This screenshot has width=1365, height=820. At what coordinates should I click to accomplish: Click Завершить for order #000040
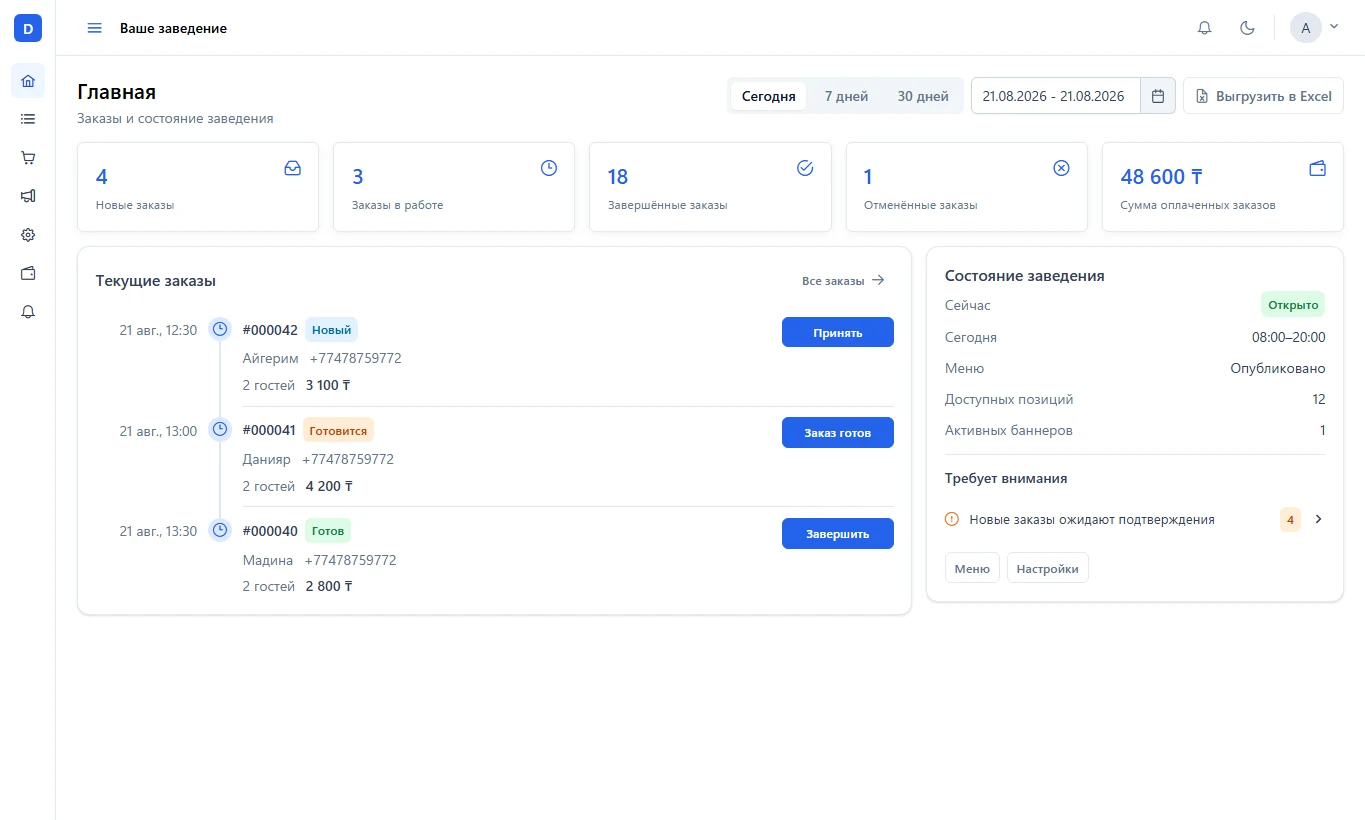pos(838,533)
